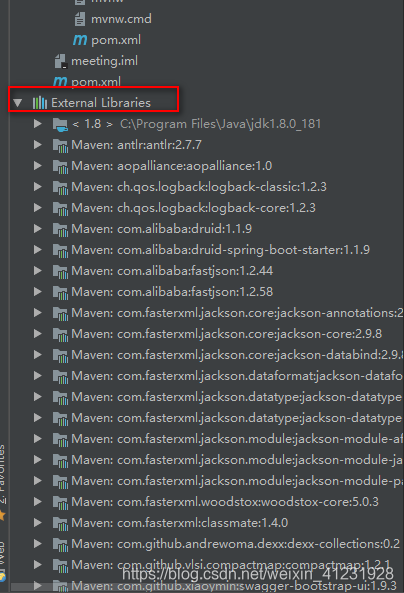The height and width of the screenshot is (593, 404).
Task: Click the druid:1.1.9 library icon
Action: (x=61, y=230)
